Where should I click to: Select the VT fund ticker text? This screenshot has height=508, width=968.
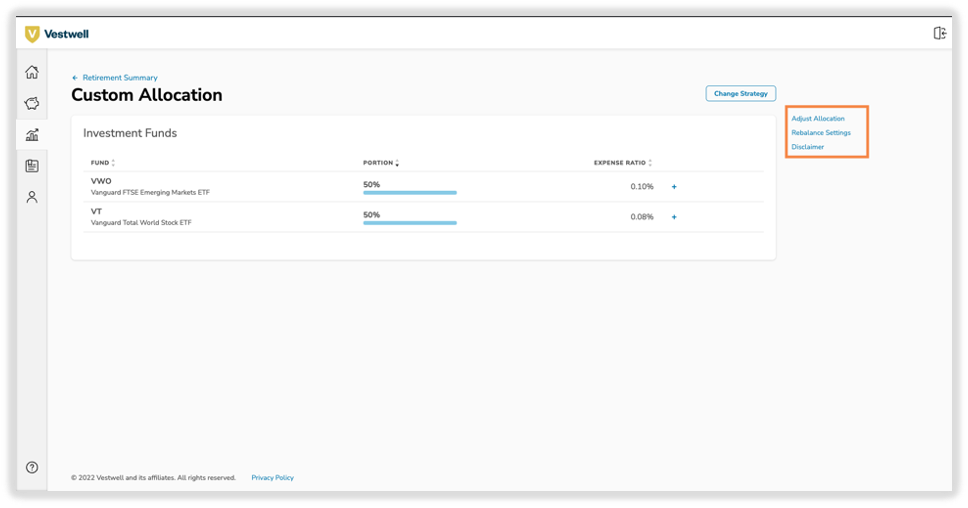pyautogui.click(x=96, y=212)
